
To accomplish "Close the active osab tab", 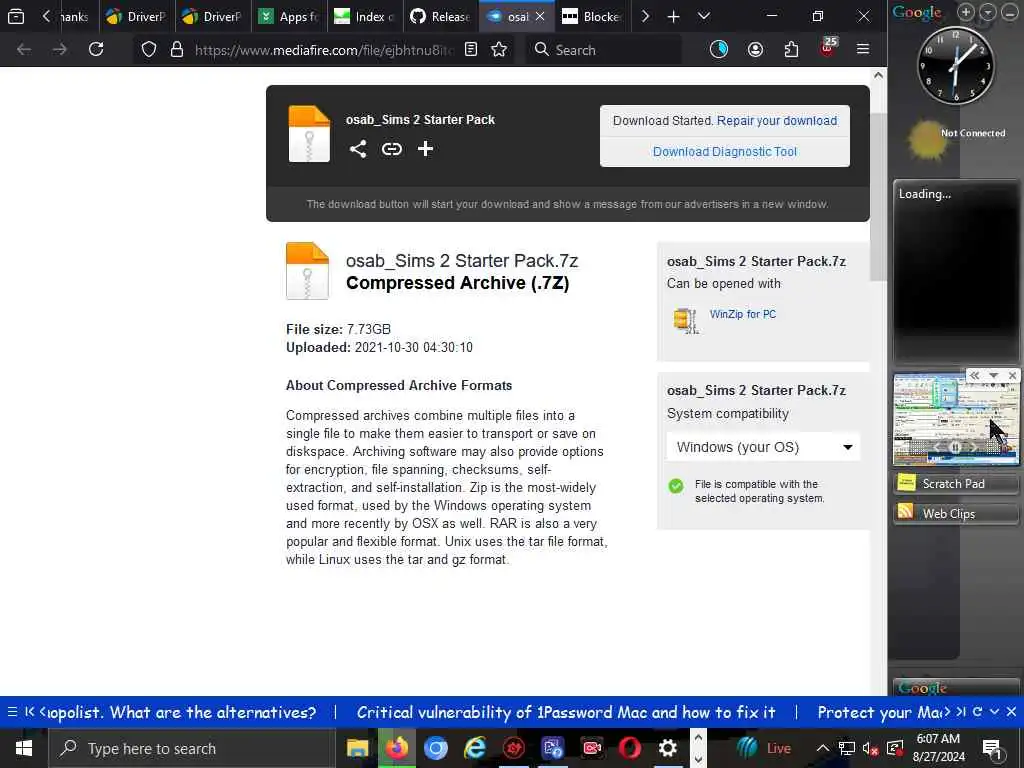I will pos(540,16).
